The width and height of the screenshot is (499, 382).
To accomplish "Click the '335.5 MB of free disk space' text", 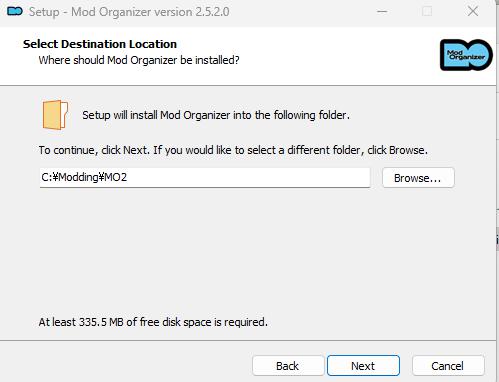I will pos(153,322).
